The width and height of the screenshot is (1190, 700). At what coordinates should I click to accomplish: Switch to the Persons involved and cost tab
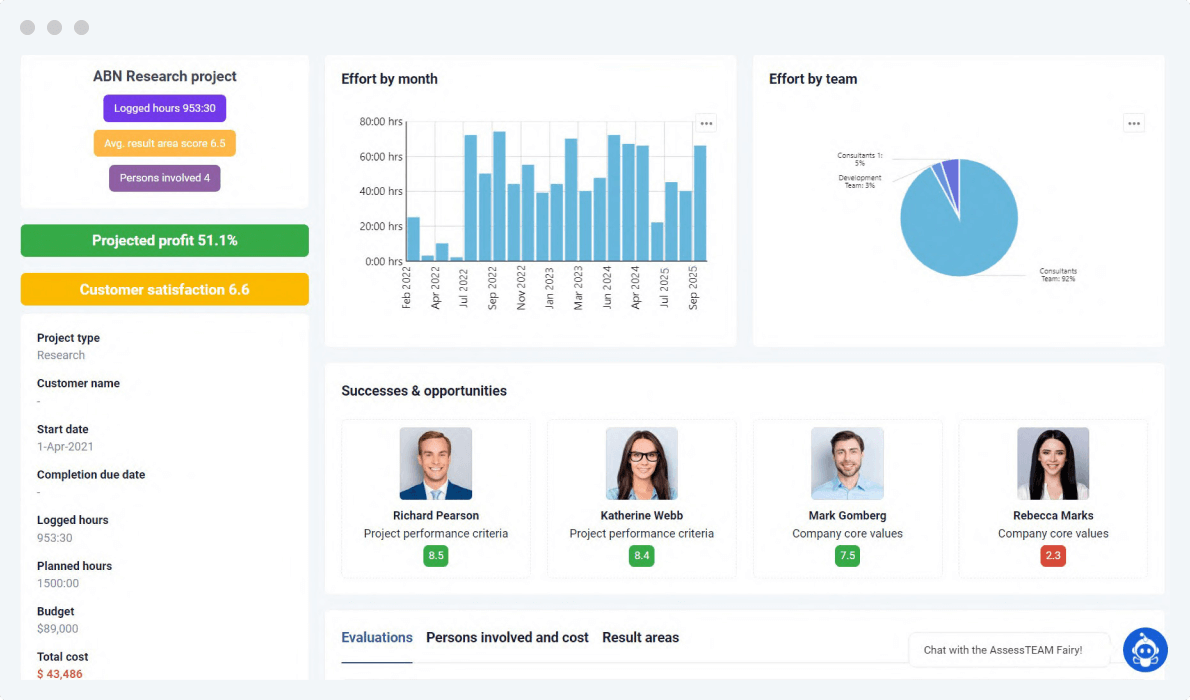[x=507, y=637]
